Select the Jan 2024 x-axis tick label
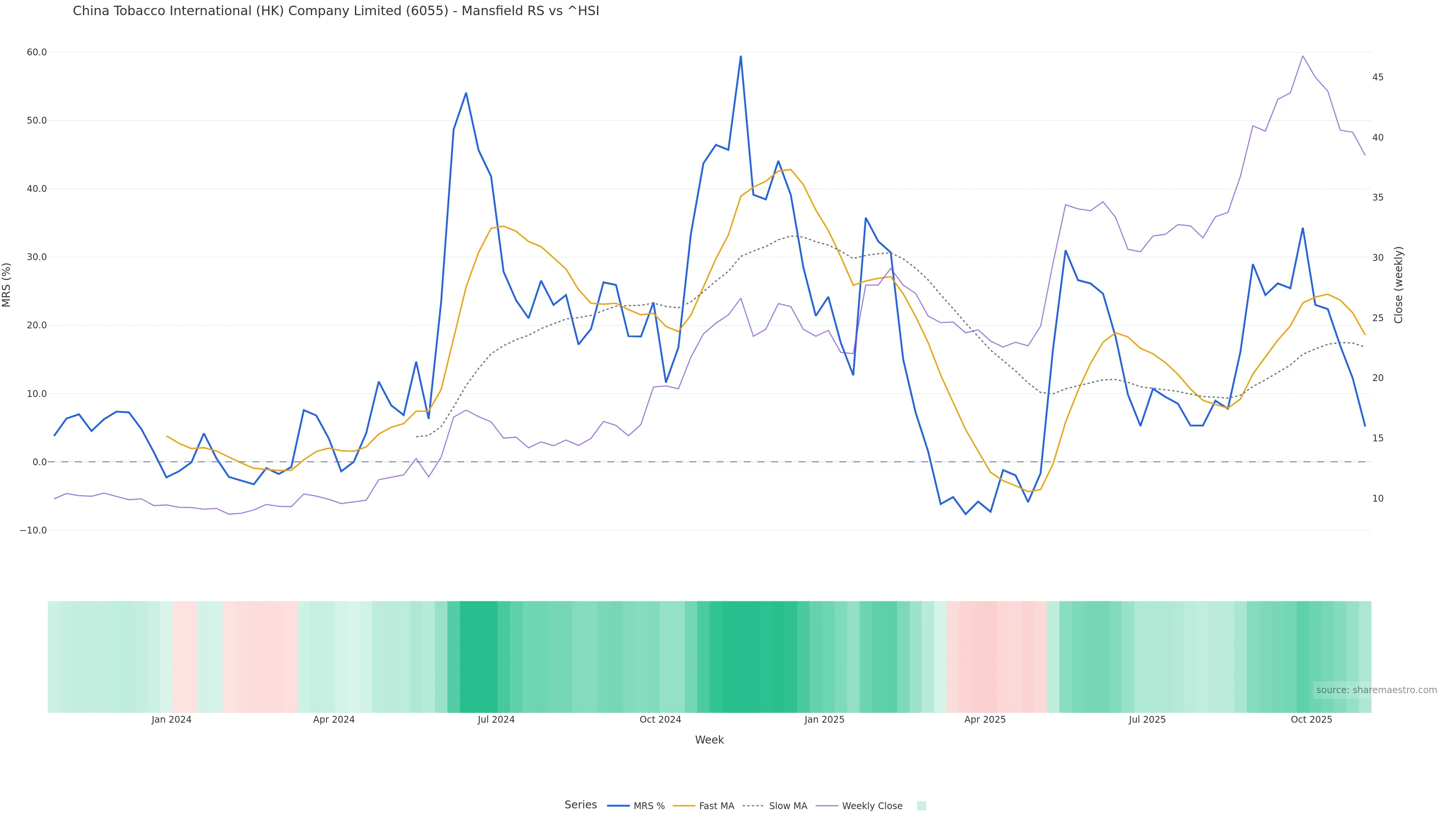The image size is (1456, 819). click(171, 720)
